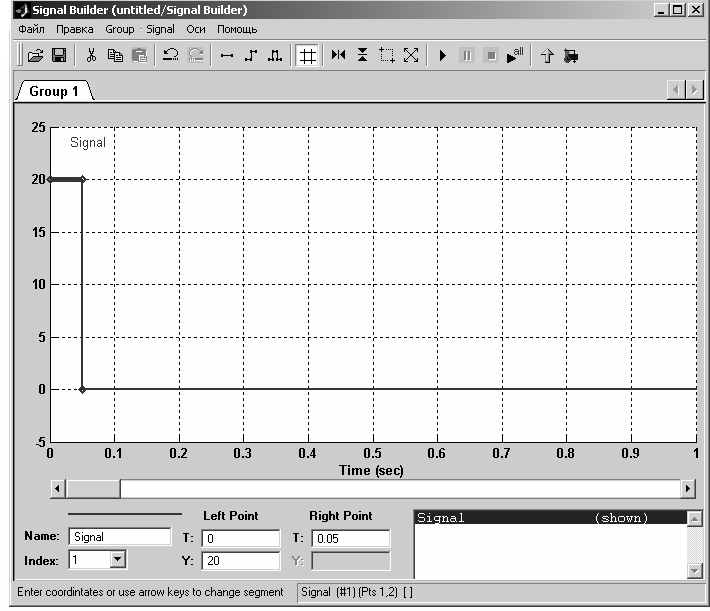The image size is (710, 611).
Task: Click the Left Point Y input field
Action: click(x=241, y=561)
